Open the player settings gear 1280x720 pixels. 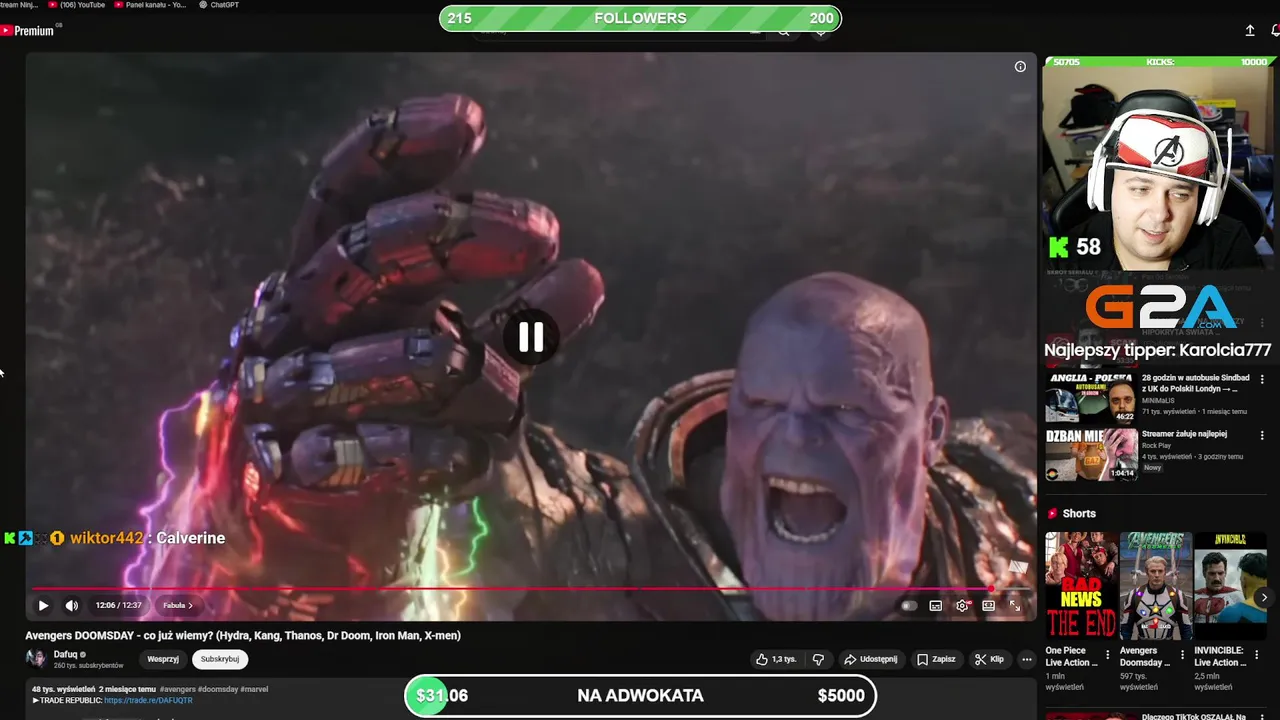pos(962,605)
